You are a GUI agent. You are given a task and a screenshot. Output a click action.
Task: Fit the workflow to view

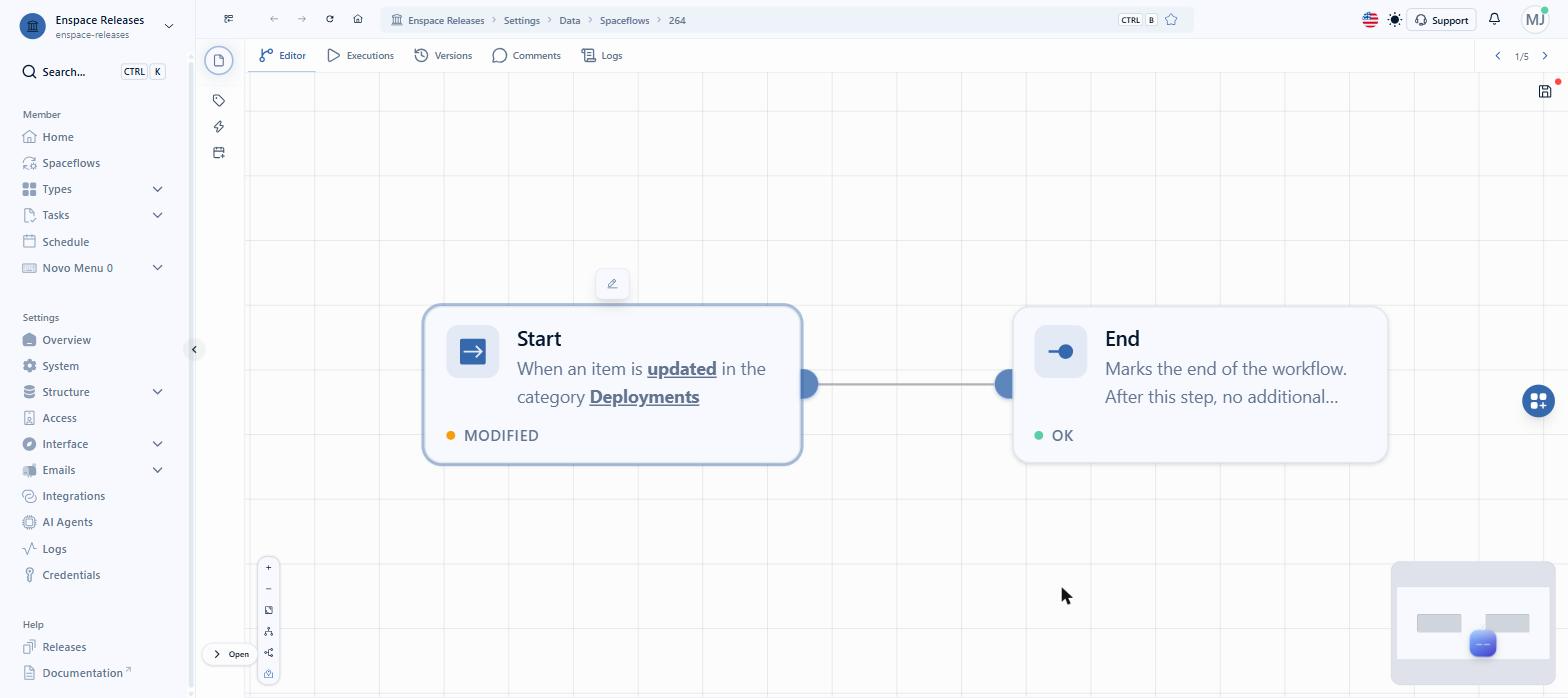268,610
